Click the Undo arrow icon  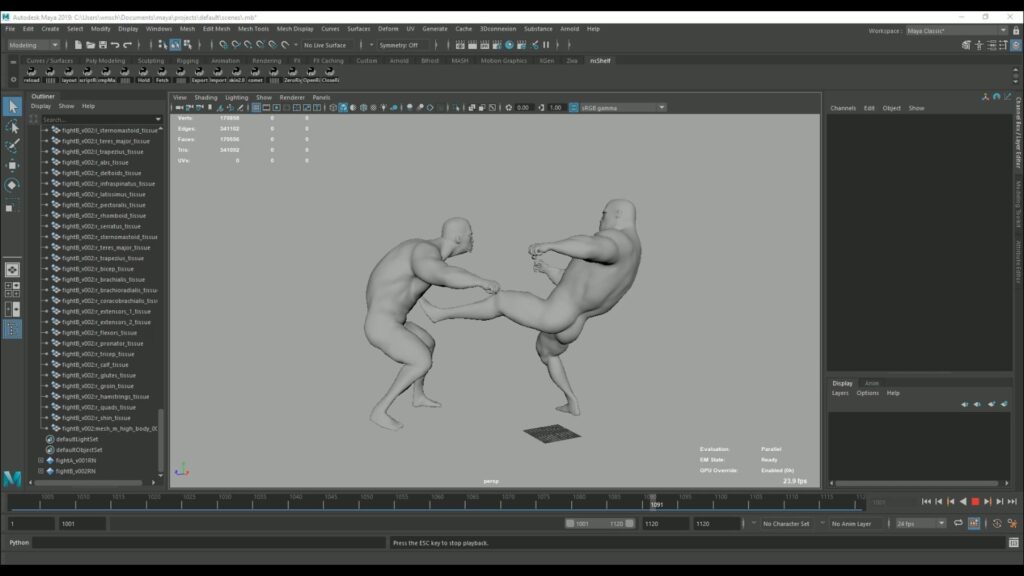(115, 45)
